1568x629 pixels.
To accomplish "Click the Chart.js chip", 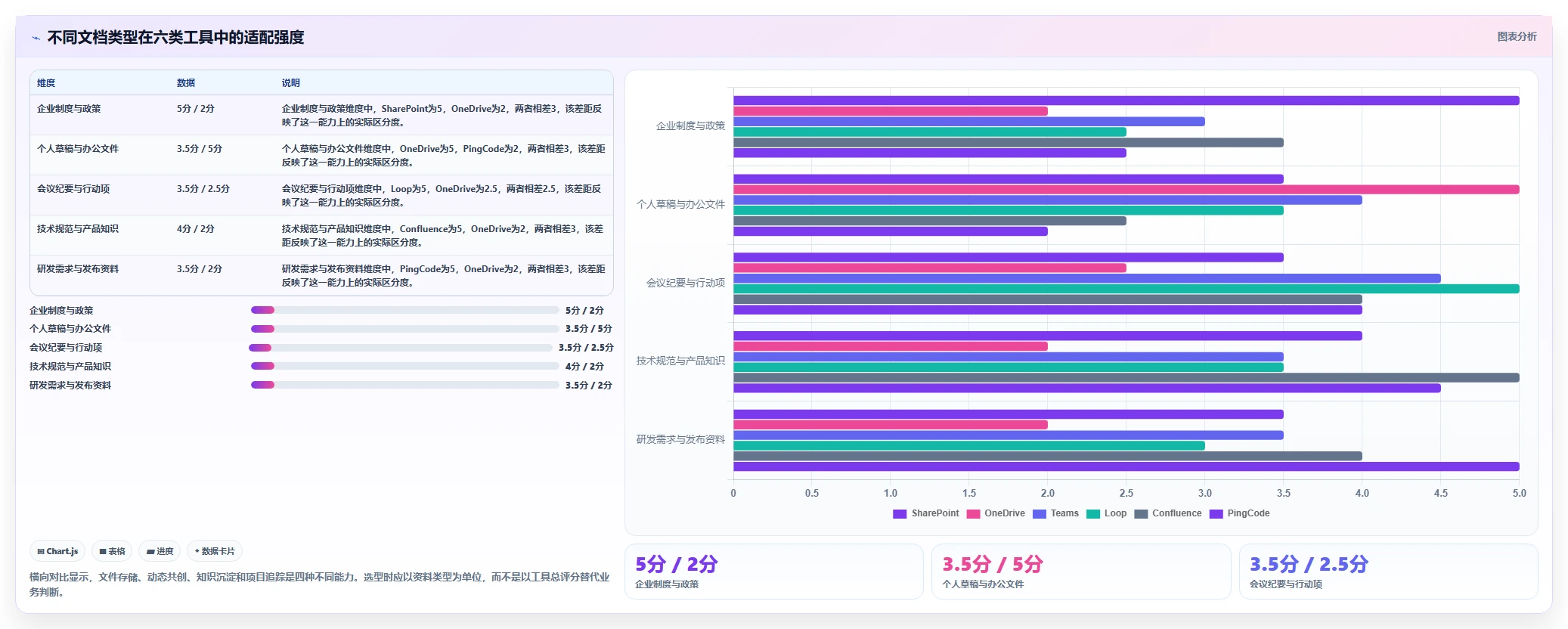I will tap(57, 551).
